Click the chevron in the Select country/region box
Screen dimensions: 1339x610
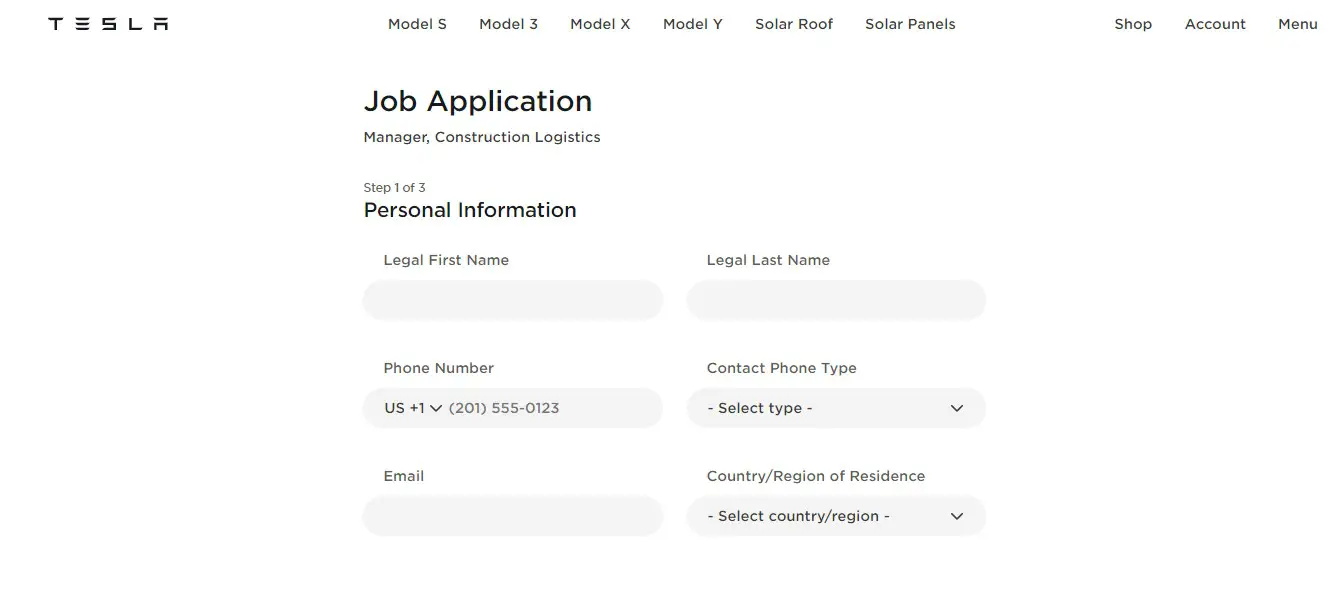tap(957, 516)
